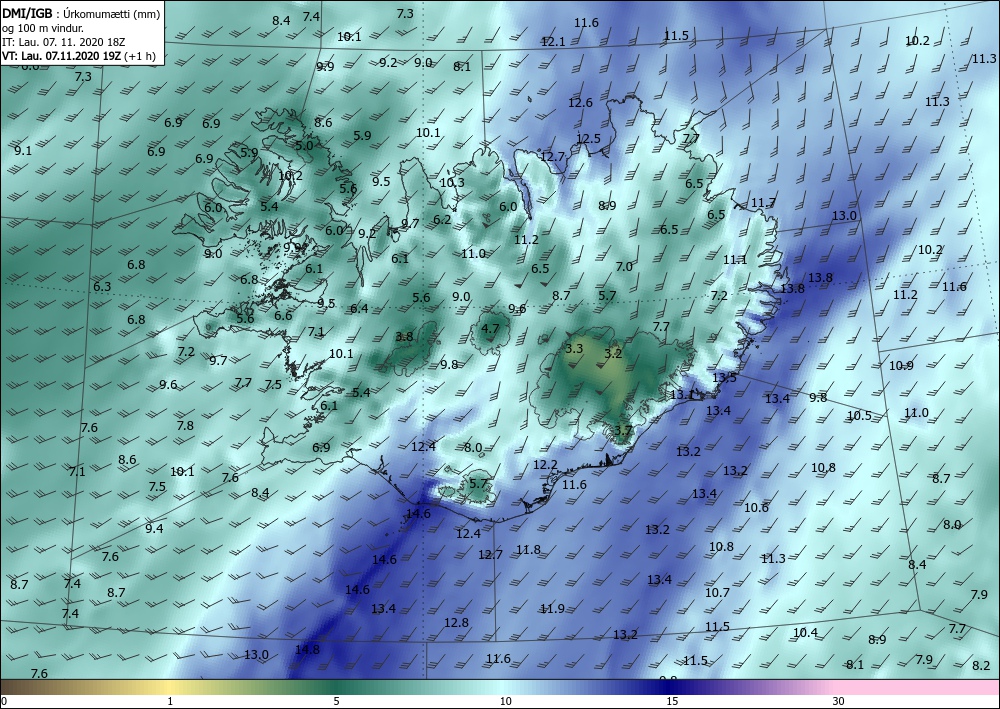Screen dimensions: 1000x709
Task: Click the map value 6.3
Action: 102,286
